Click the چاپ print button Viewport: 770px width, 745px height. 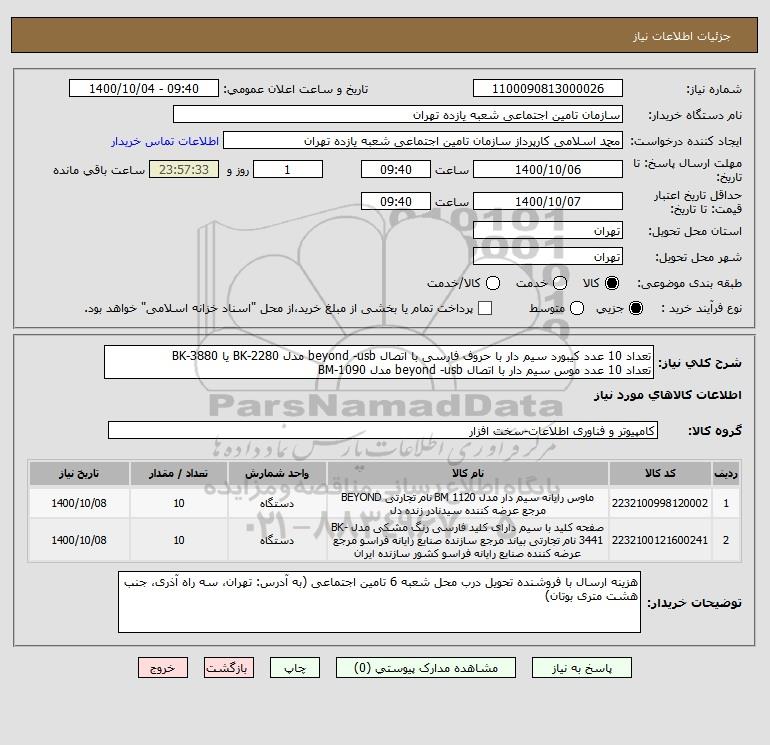295,668
